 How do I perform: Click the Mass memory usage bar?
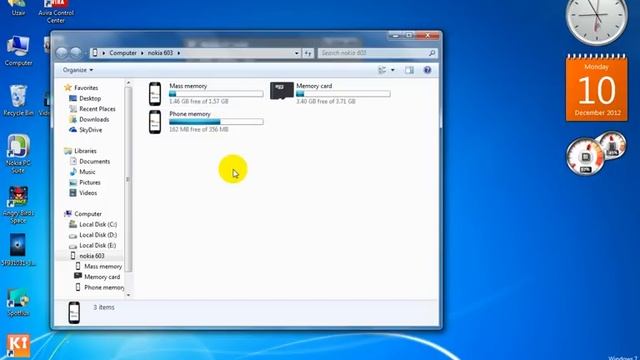[216, 94]
